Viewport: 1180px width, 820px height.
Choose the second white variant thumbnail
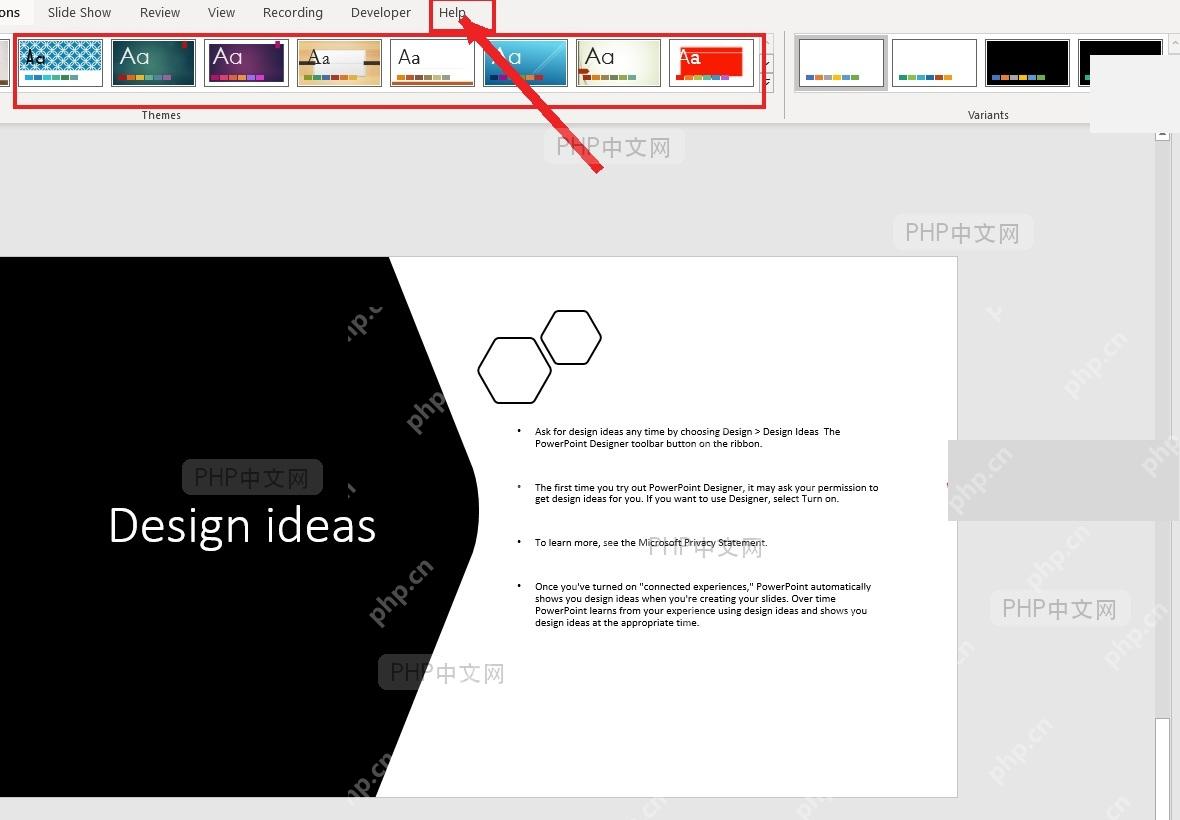(x=934, y=62)
